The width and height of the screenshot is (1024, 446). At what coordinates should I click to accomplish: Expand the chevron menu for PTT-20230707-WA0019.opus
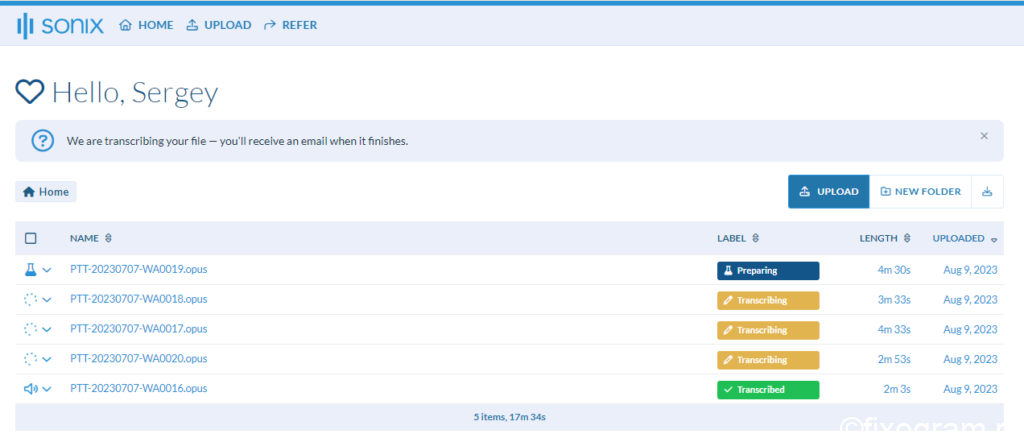pyautogui.click(x=46, y=270)
